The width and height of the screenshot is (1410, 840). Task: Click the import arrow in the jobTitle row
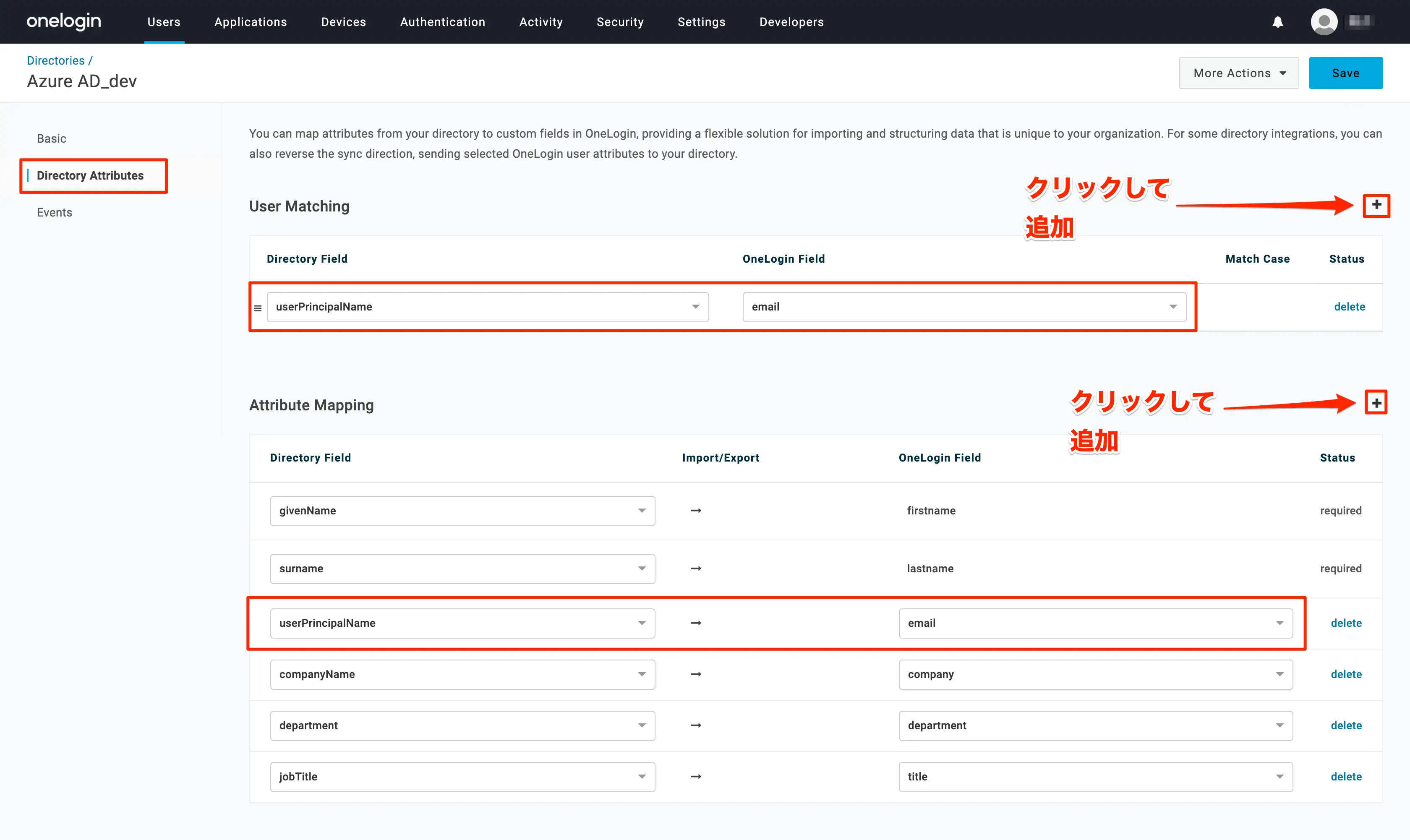point(696,777)
